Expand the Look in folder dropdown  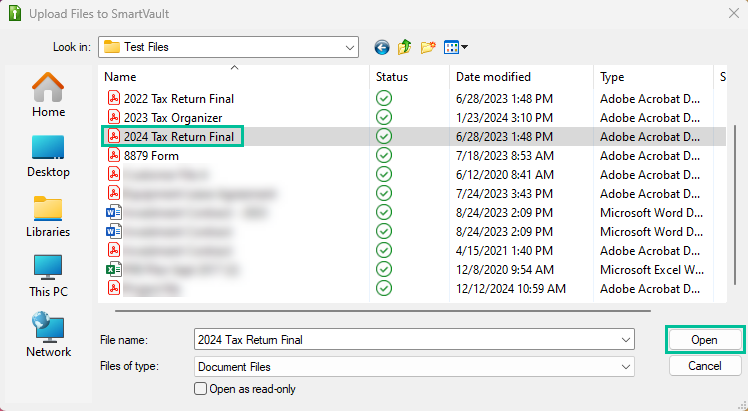point(349,47)
